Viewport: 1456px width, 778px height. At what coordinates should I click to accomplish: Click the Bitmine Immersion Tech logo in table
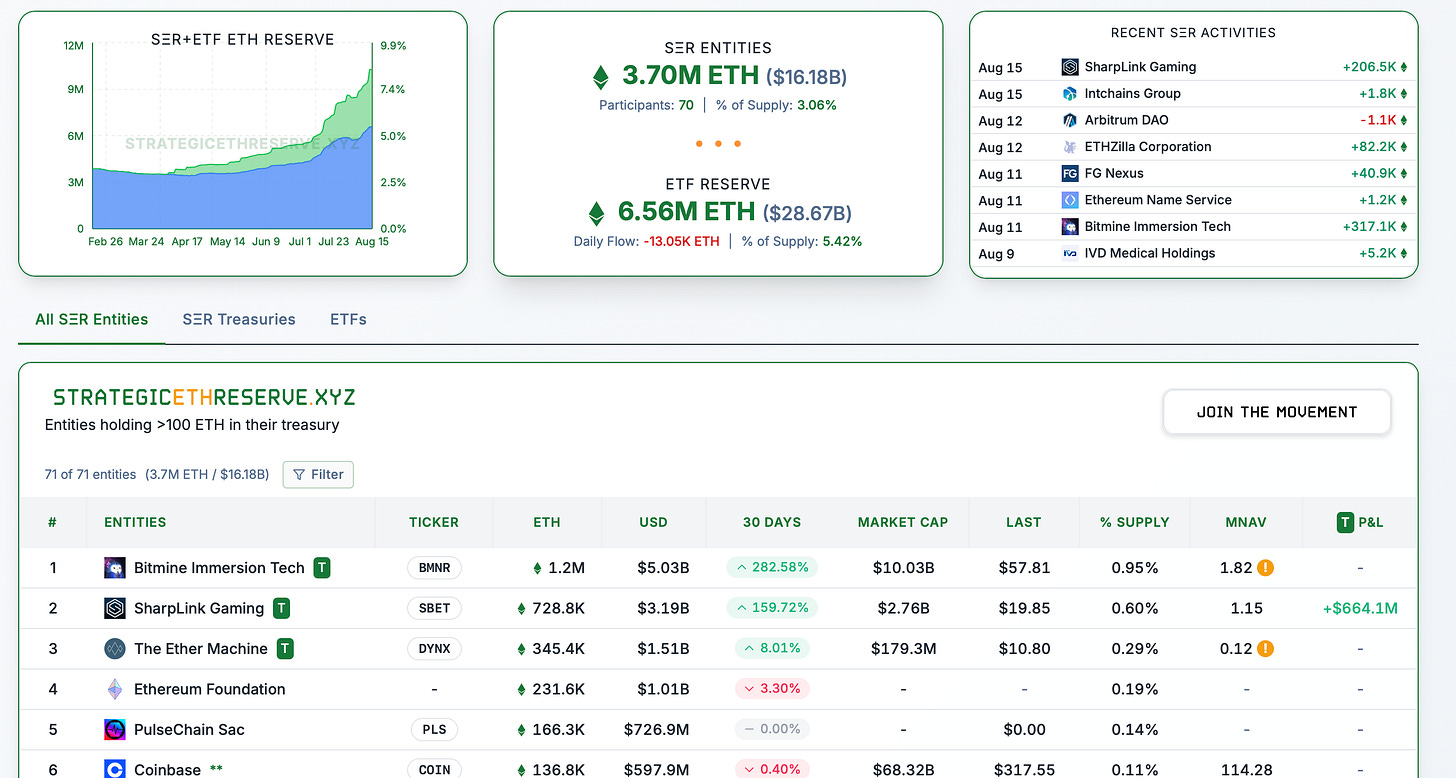point(115,568)
